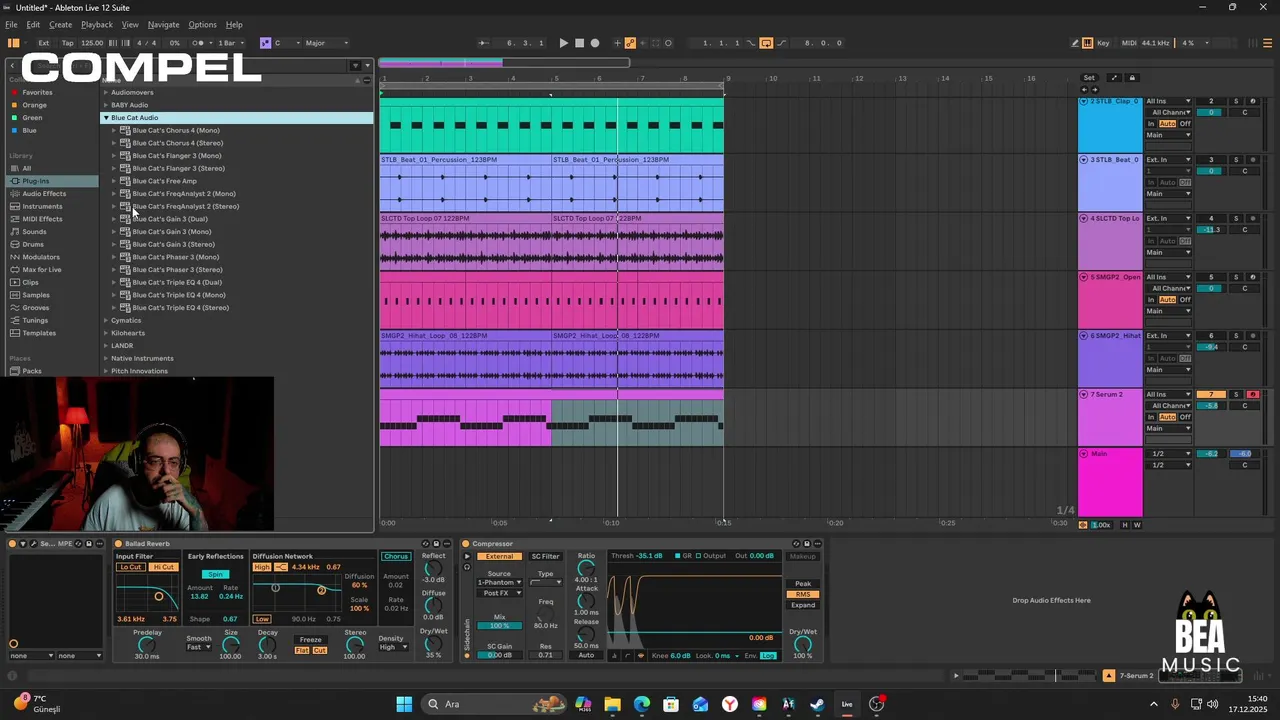Open File Explorer from the taskbar
Viewport: 1280px width, 720px height.
click(612, 704)
